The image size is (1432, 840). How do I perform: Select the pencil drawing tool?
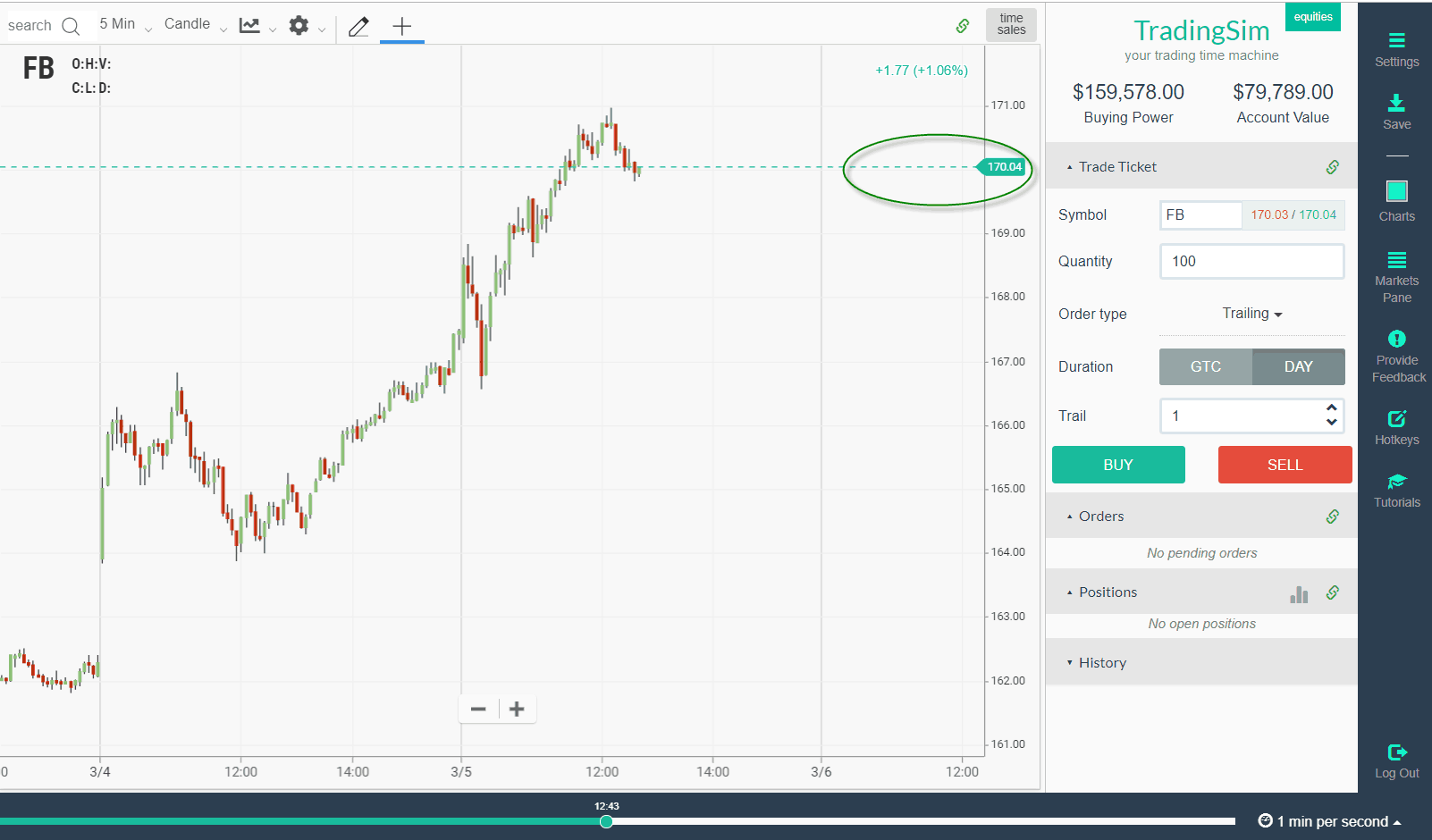click(358, 26)
